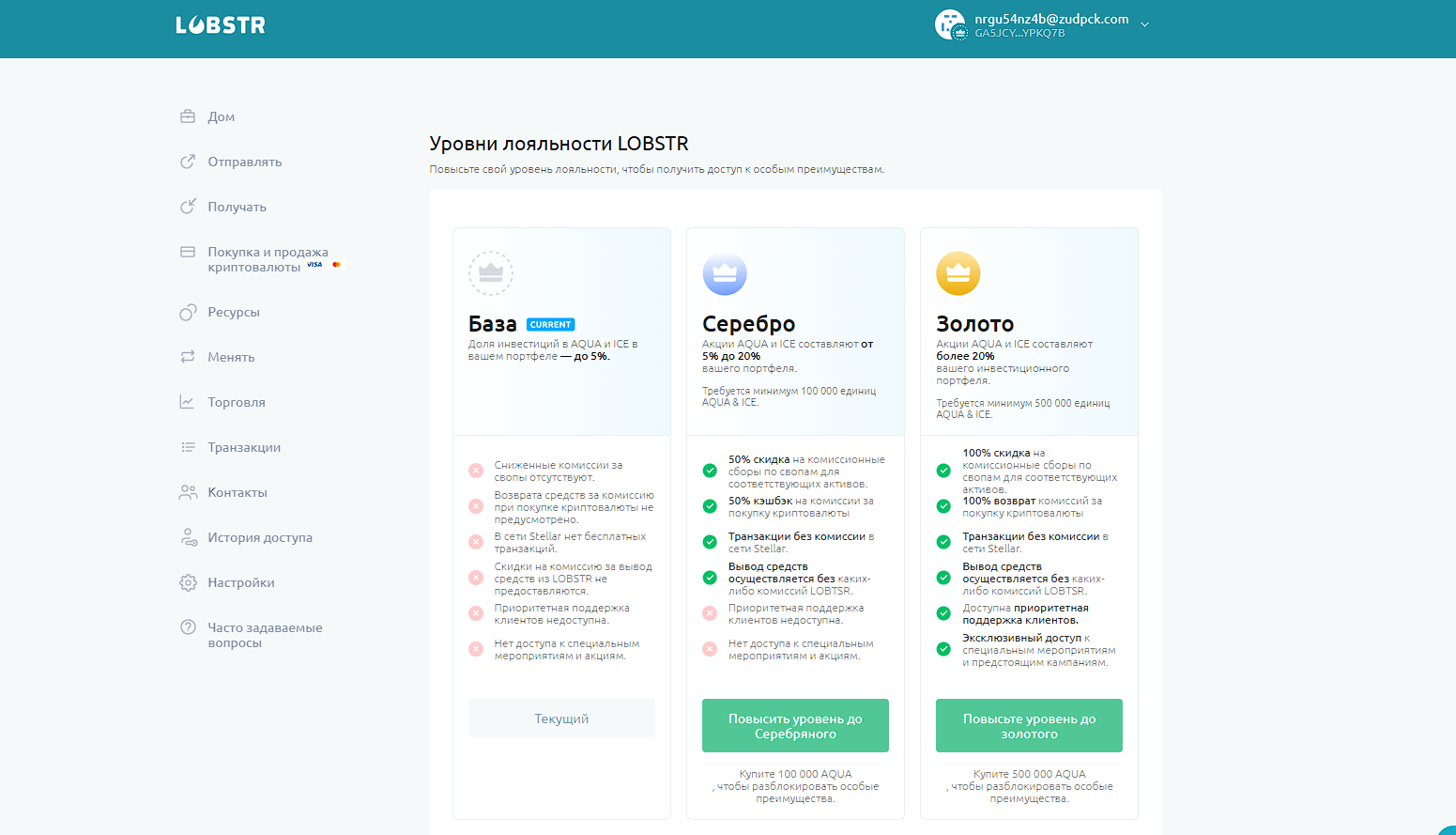
Task: Click the Ресурсы assets icon
Action: (x=188, y=312)
